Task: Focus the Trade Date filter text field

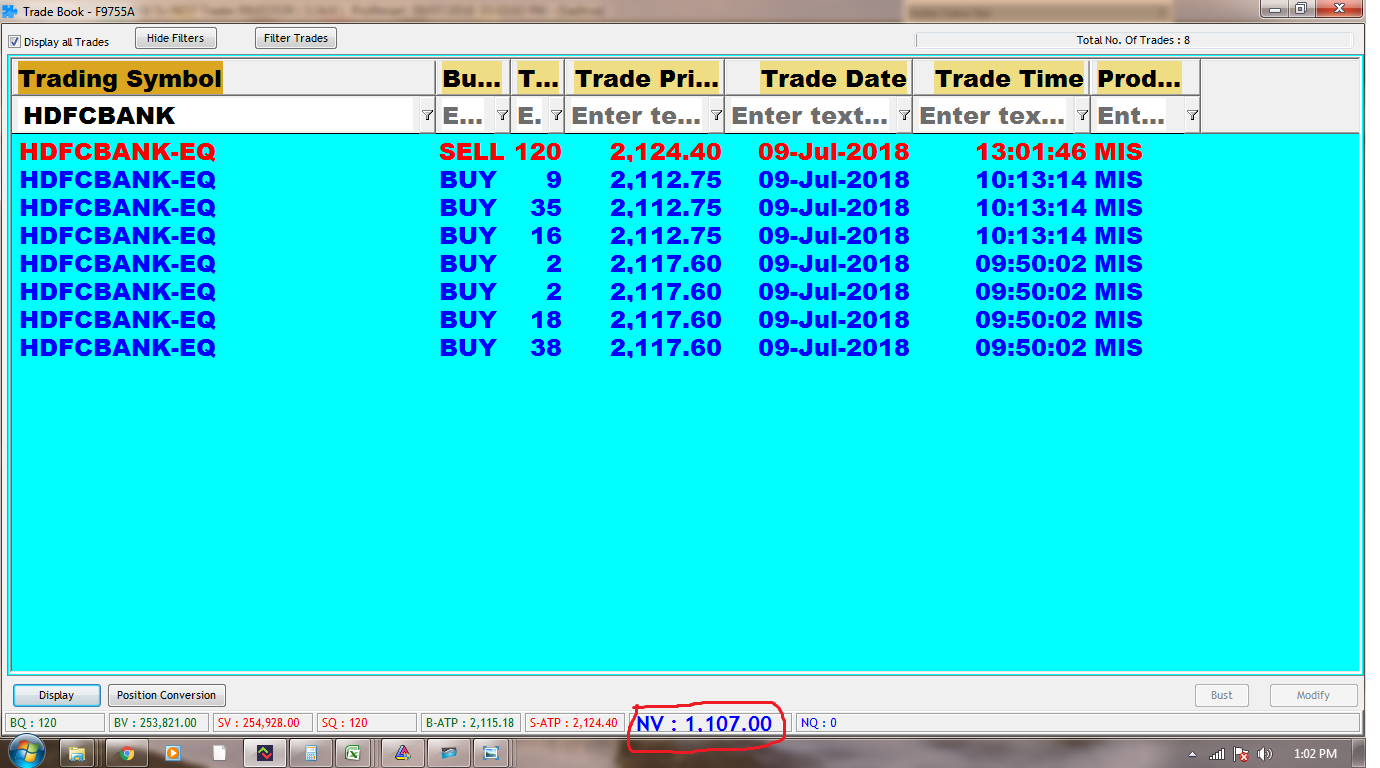Action: 810,116
